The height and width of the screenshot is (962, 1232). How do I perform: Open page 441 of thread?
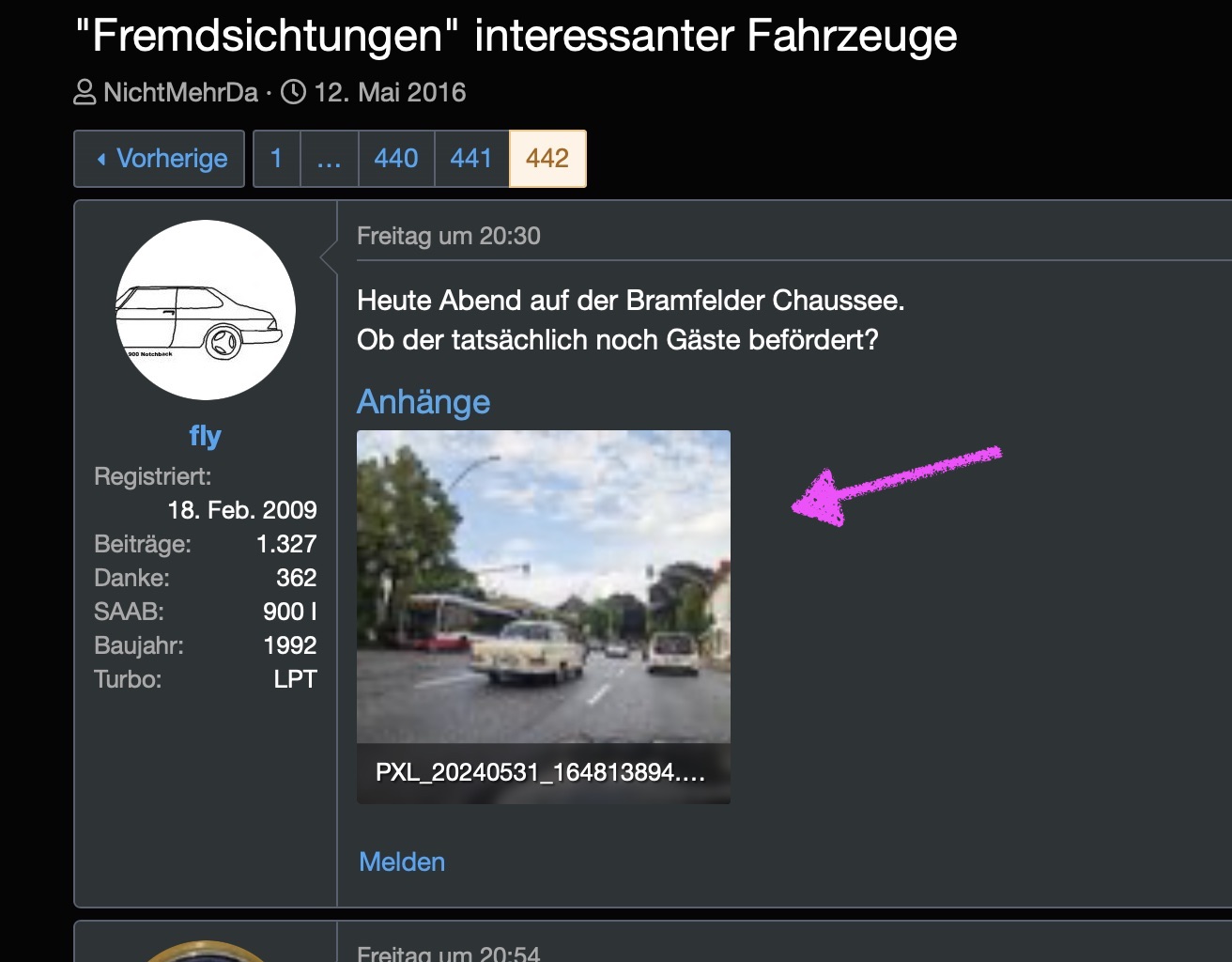[x=471, y=159]
